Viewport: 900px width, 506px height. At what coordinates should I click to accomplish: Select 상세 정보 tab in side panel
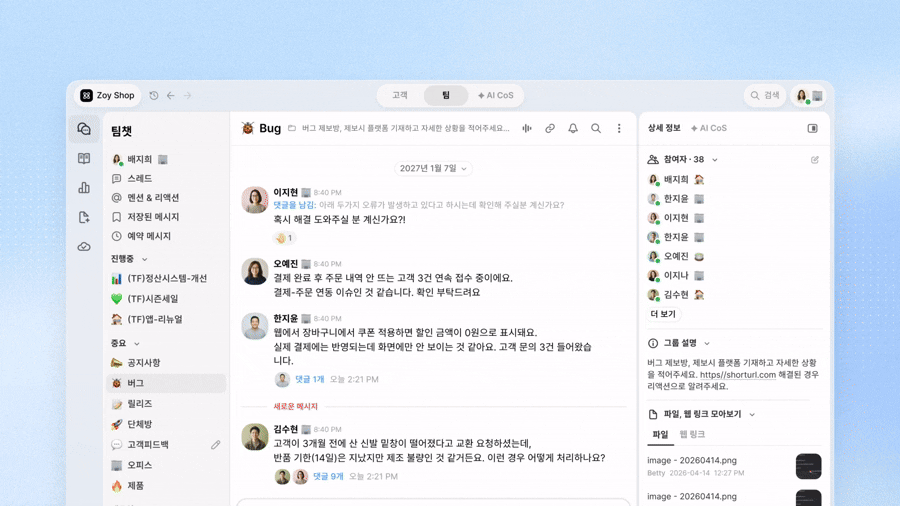click(664, 128)
